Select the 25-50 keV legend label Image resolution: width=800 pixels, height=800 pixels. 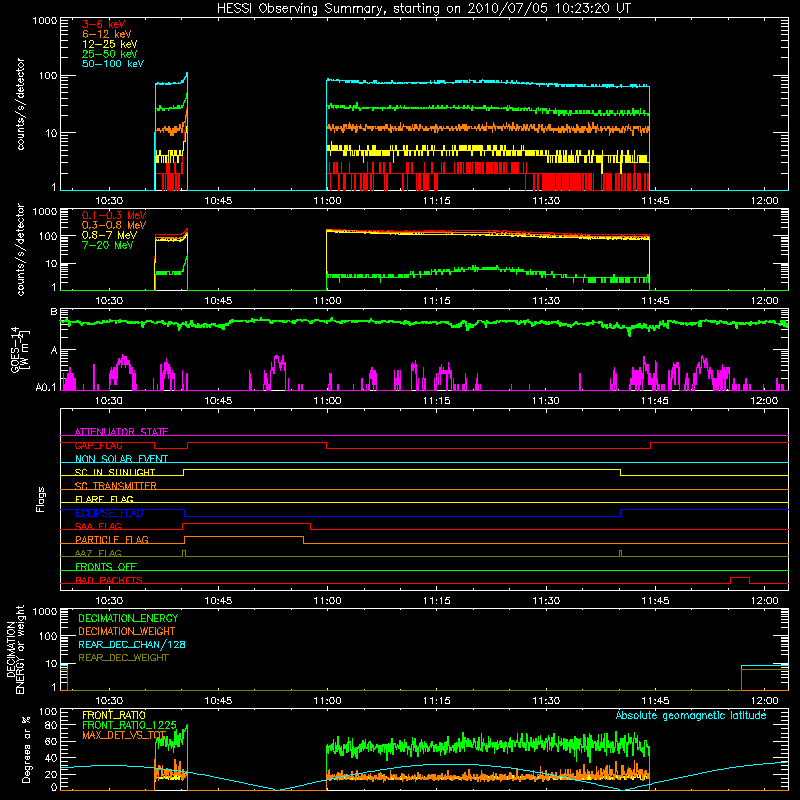click(x=110, y=54)
